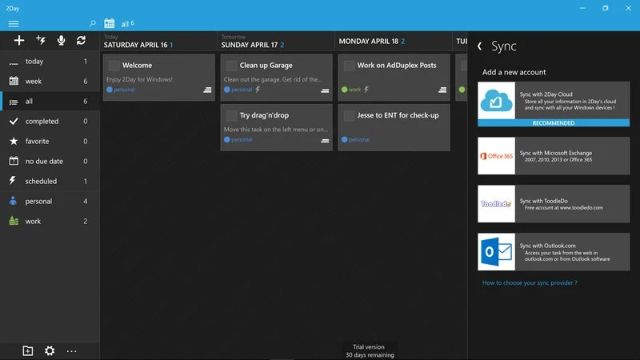Click the Outlook logo
This screenshot has height=360, width=640.
point(496,252)
